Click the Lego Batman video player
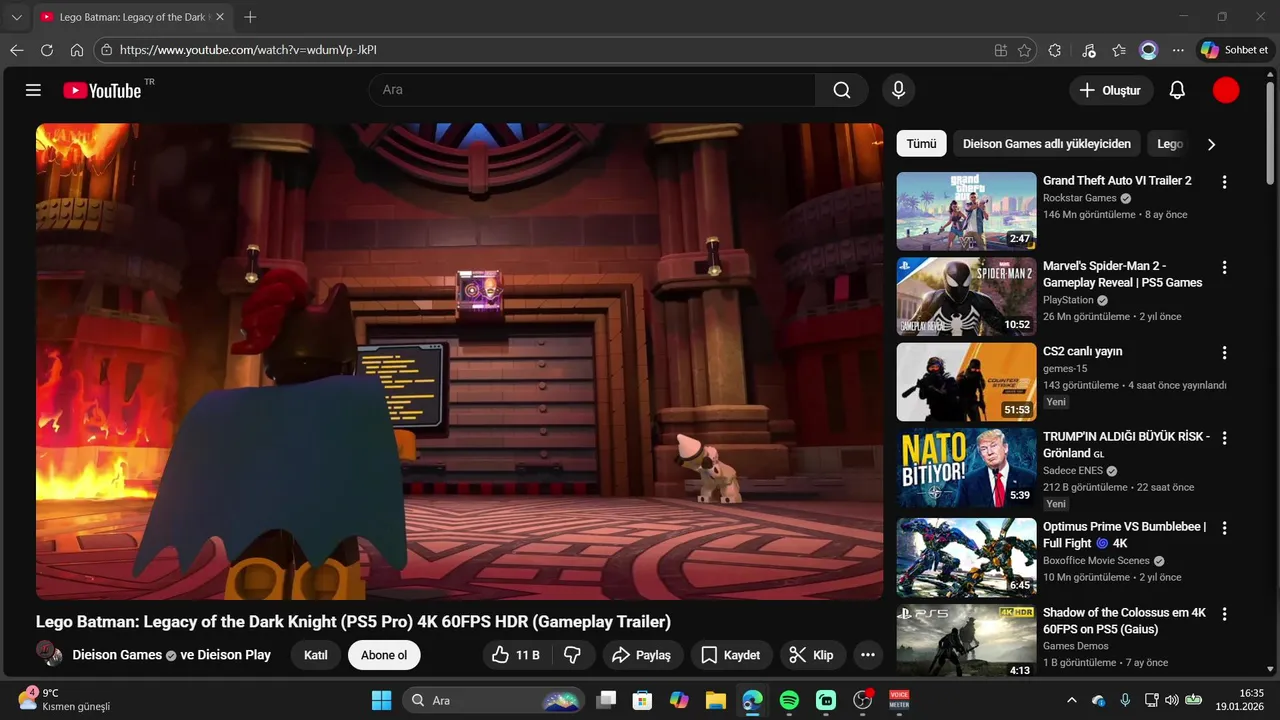 460,361
